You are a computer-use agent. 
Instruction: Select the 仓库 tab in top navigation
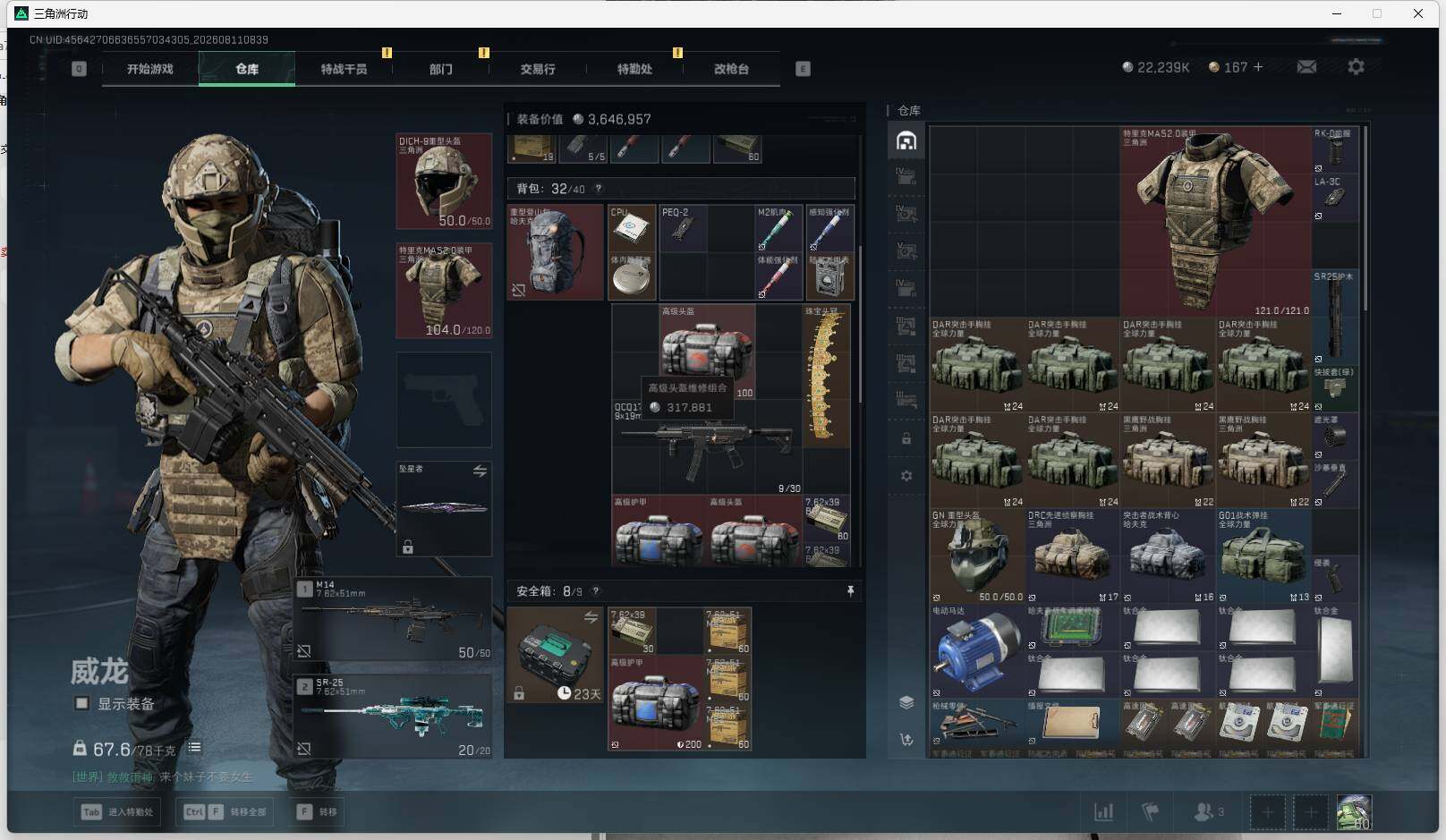tap(247, 69)
